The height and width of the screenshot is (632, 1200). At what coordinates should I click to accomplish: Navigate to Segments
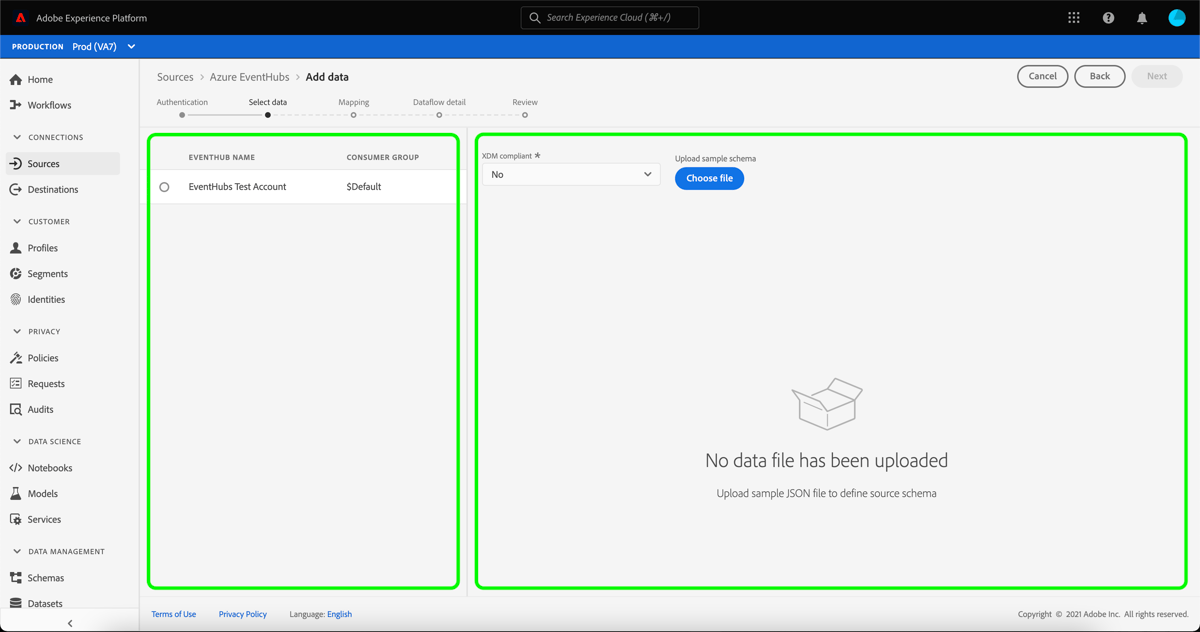click(48, 273)
